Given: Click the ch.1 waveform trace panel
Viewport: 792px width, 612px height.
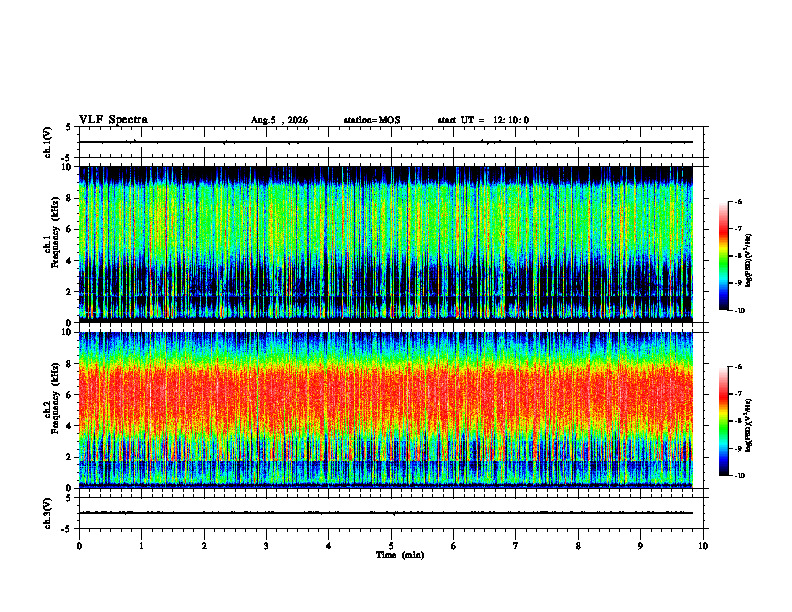Looking at the screenshot, I should point(391,142).
